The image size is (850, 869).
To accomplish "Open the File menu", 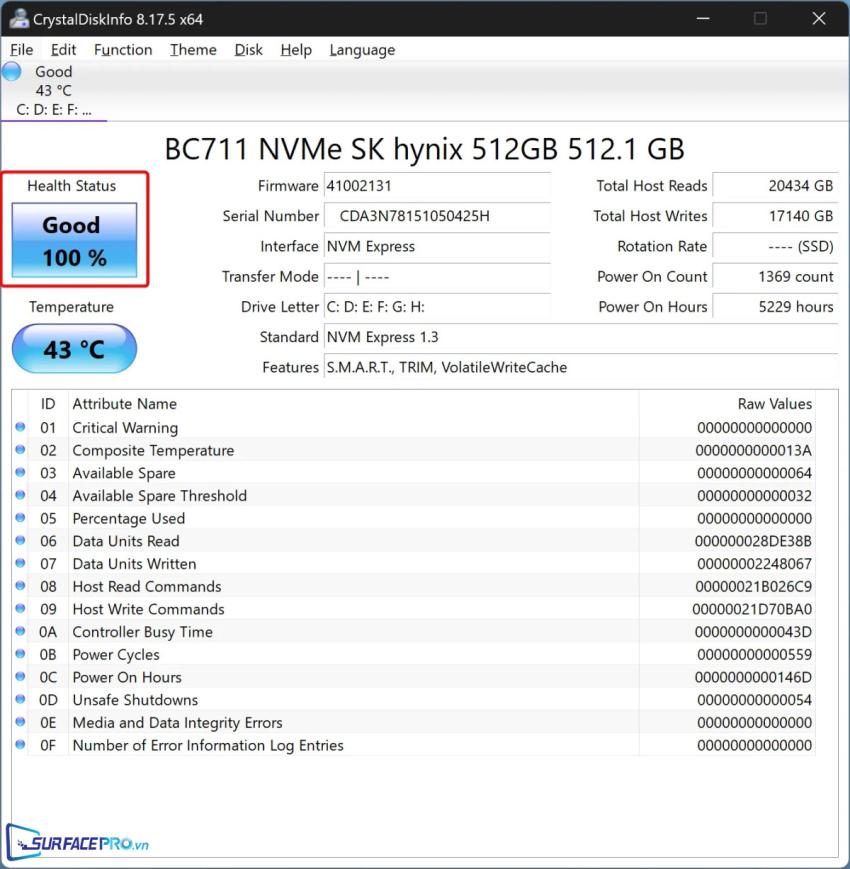I will click(x=21, y=50).
